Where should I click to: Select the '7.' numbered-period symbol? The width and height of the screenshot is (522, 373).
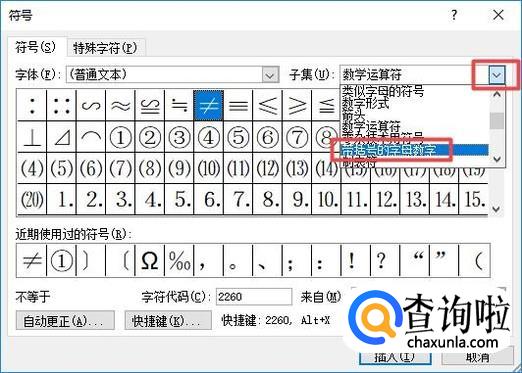238,200
